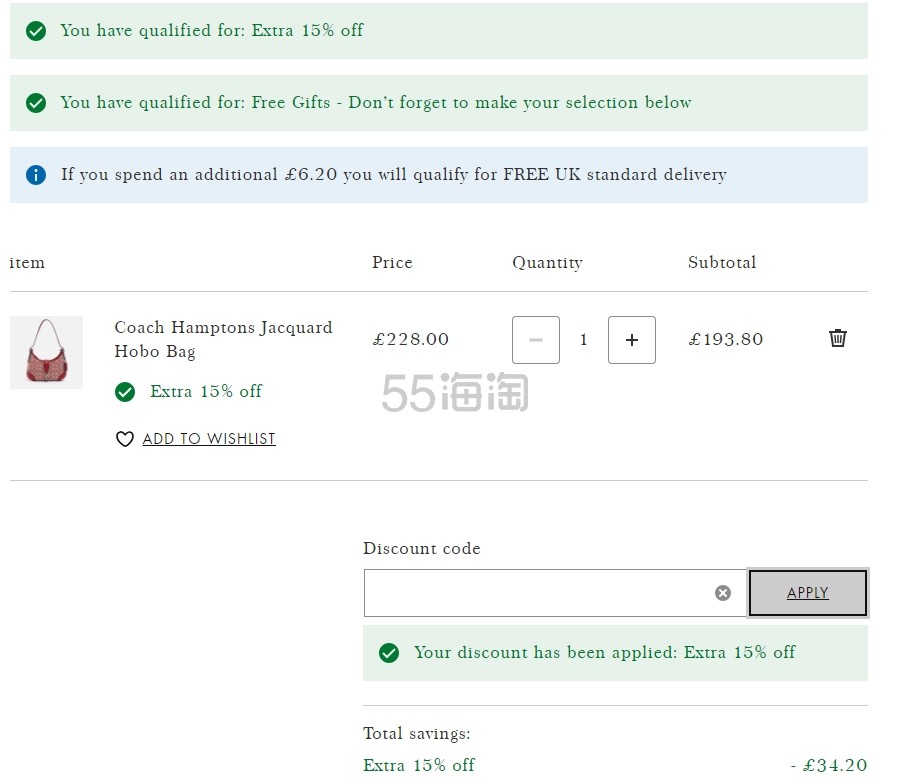911x784 pixels.
Task: Click the 'Discount code' label
Action: click(x=422, y=548)
